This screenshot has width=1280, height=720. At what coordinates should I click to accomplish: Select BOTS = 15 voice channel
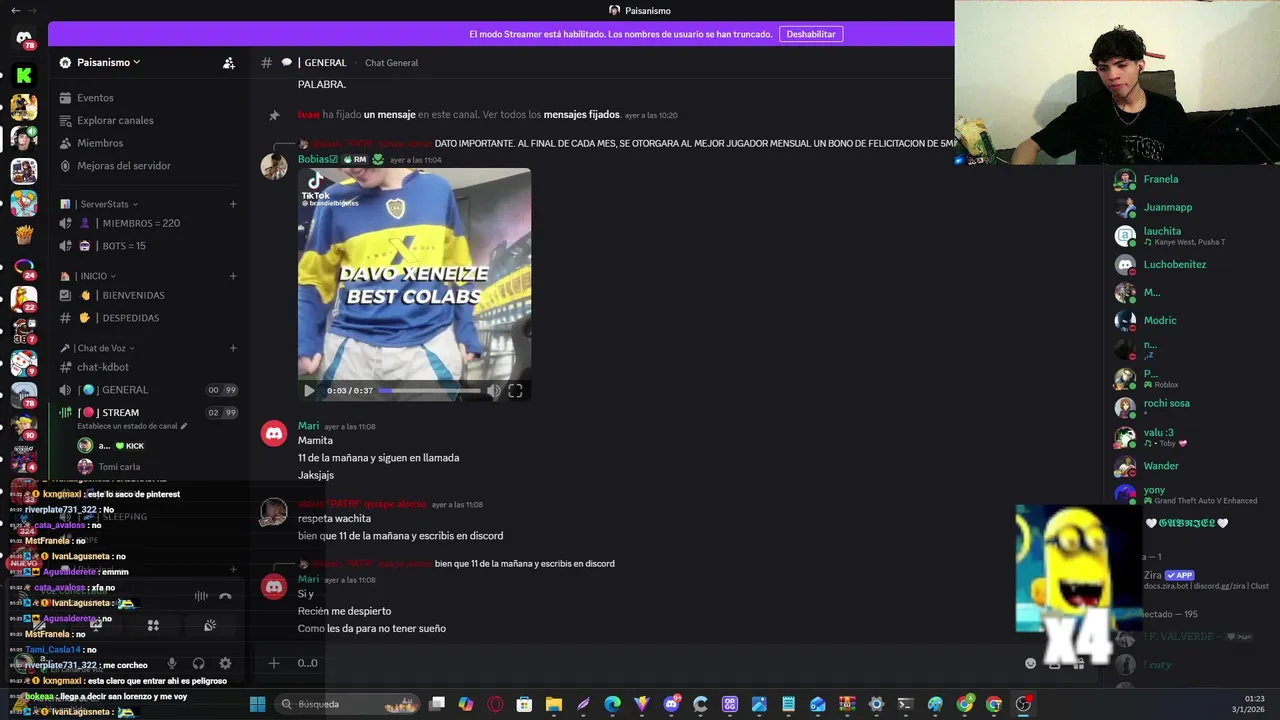coord(148,246)
